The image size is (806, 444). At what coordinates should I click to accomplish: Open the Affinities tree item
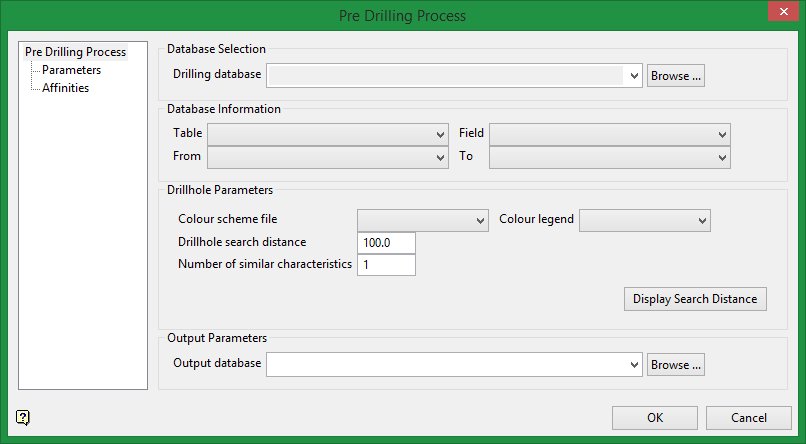tap(65, 88)
